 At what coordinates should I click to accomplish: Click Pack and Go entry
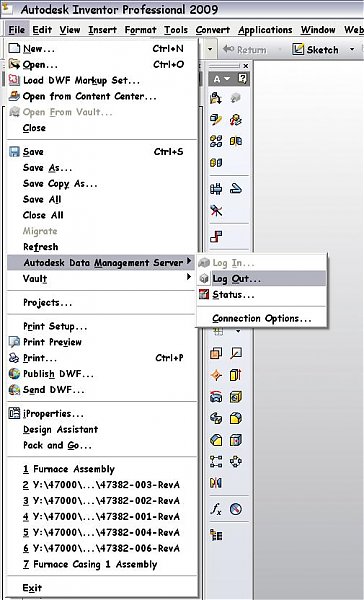click(x=57, y=445)
